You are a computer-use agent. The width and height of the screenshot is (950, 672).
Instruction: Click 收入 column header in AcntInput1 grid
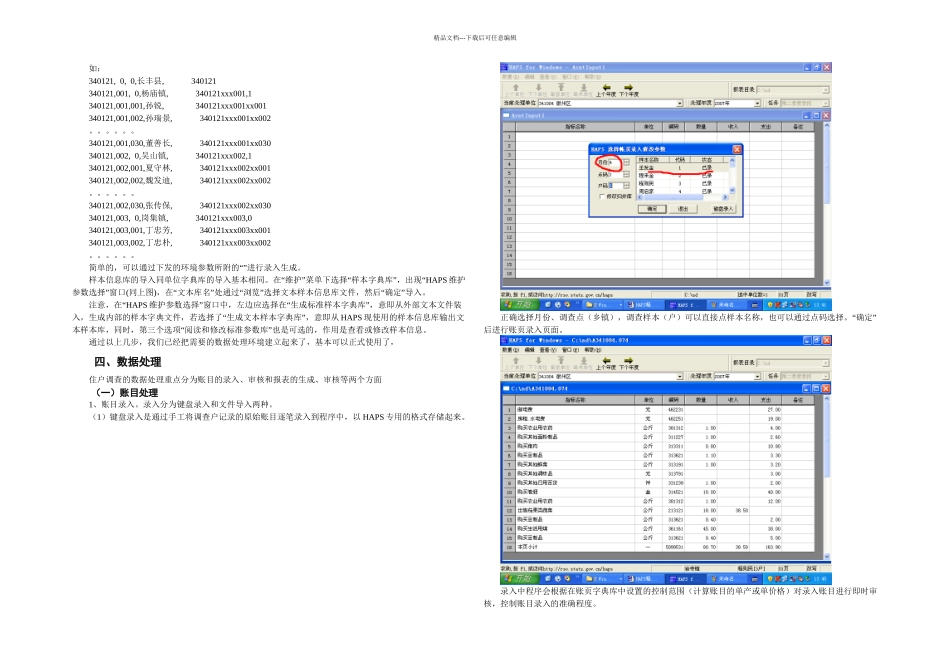tap(733, 127)
